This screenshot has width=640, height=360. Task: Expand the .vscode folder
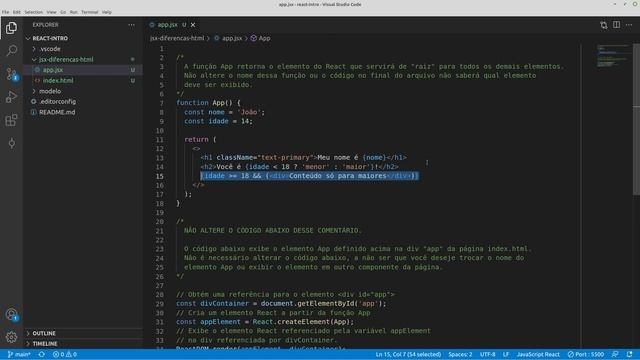pos(34,49)
